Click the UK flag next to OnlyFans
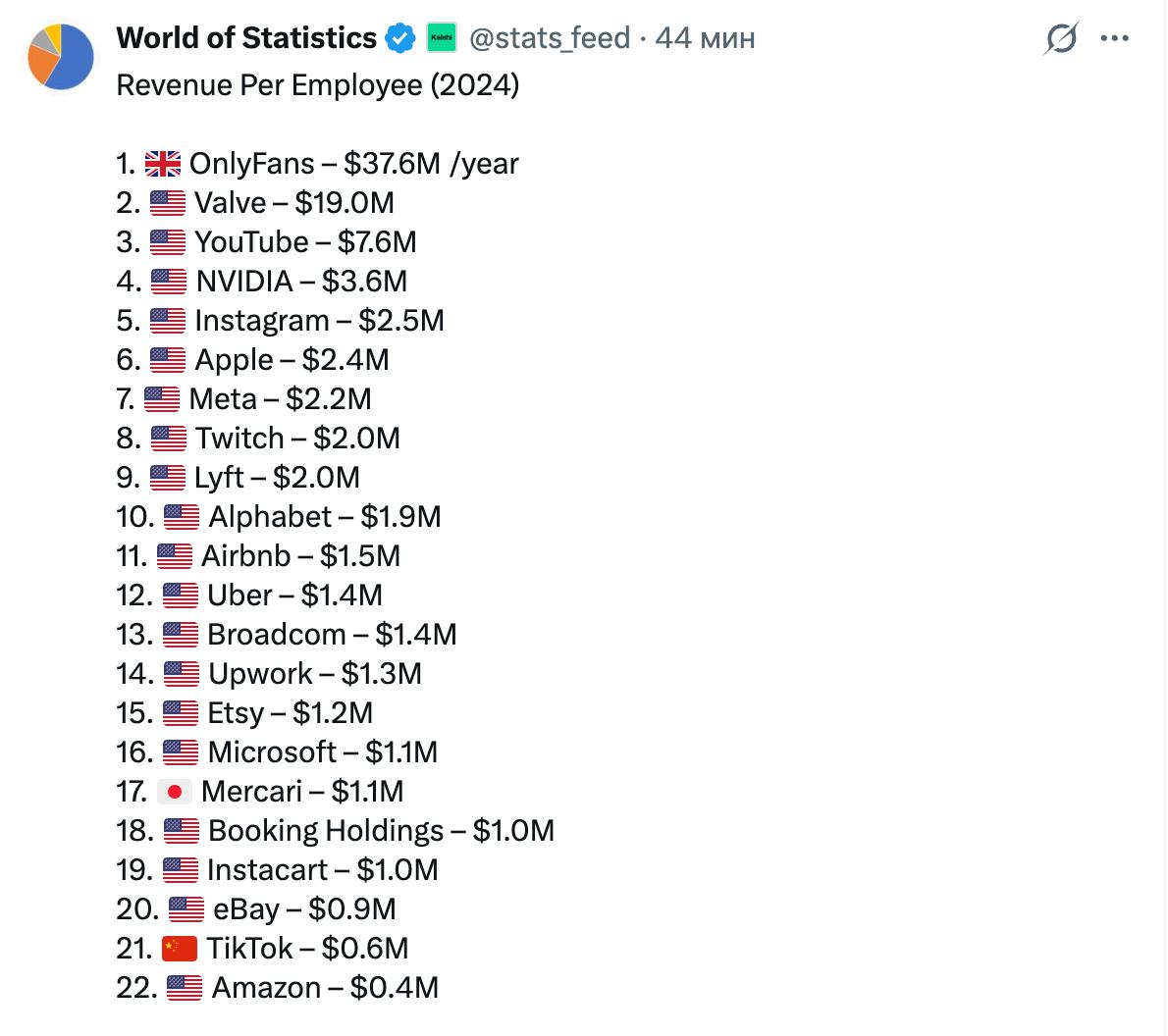 [x=163, y=164]
